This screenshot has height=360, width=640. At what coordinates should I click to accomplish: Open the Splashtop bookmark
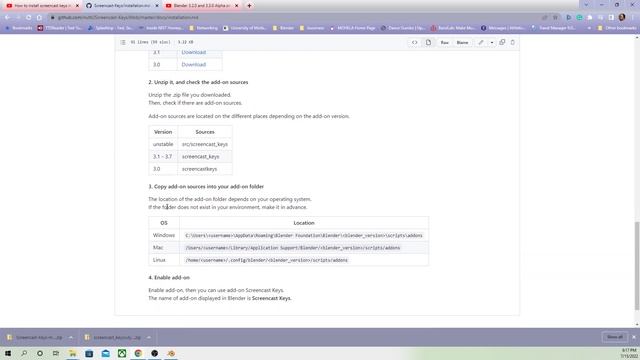tap(110, 28)
